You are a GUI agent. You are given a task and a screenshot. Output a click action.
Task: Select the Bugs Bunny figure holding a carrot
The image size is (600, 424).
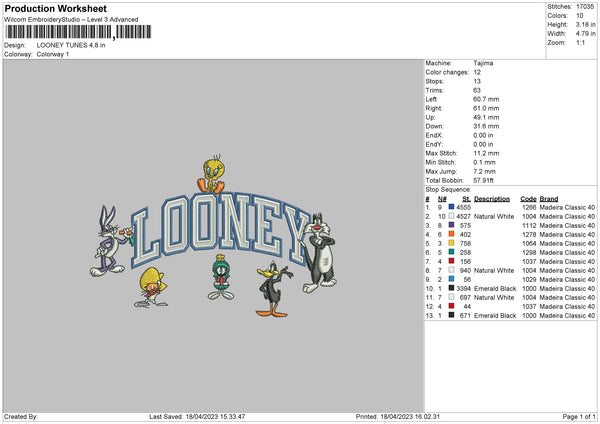pyautogui.click(x=111, y=241)
